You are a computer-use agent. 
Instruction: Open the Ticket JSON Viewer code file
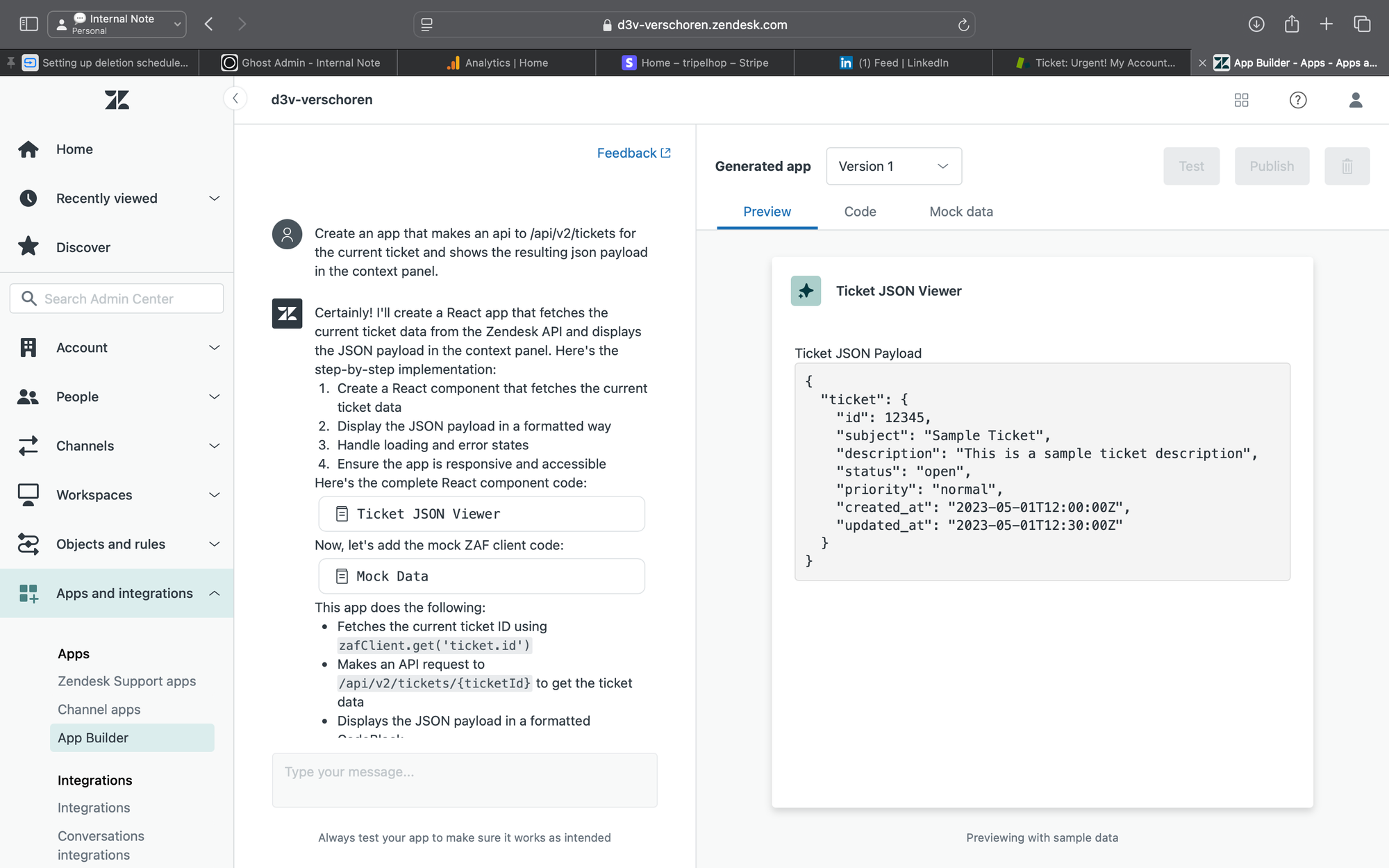coord(481,514)
